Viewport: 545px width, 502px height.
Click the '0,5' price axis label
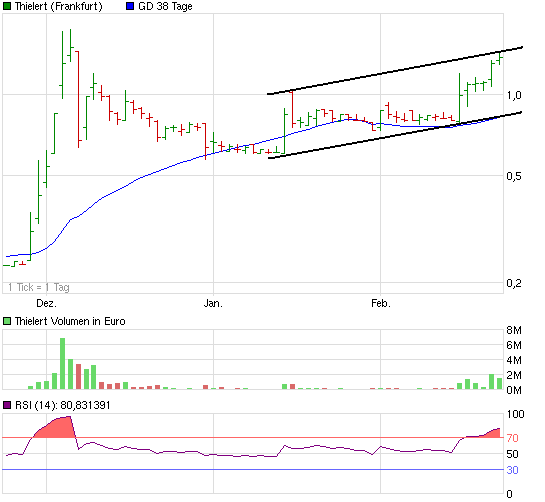tap(514, 176)
